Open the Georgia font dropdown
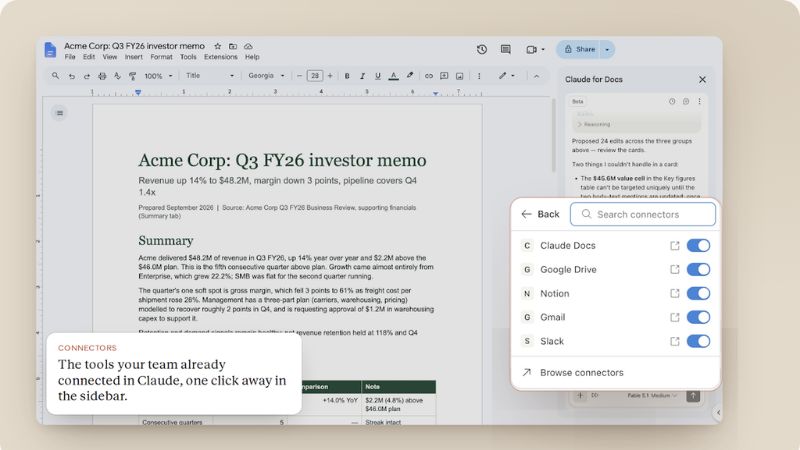The height and width of the screenshot is (450, 800). click(266, 76)
